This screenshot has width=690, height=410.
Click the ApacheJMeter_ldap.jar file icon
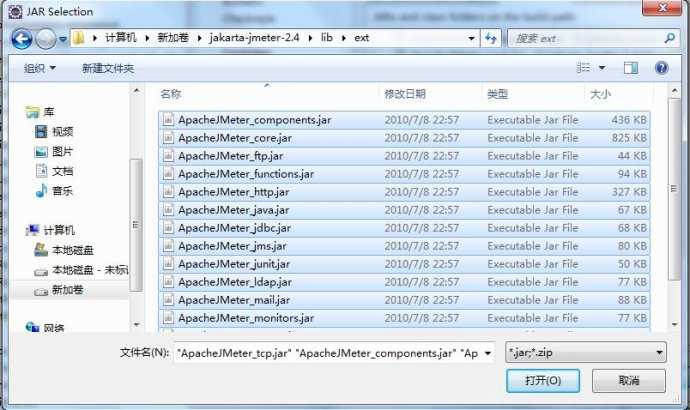click(x=168, y=282)
